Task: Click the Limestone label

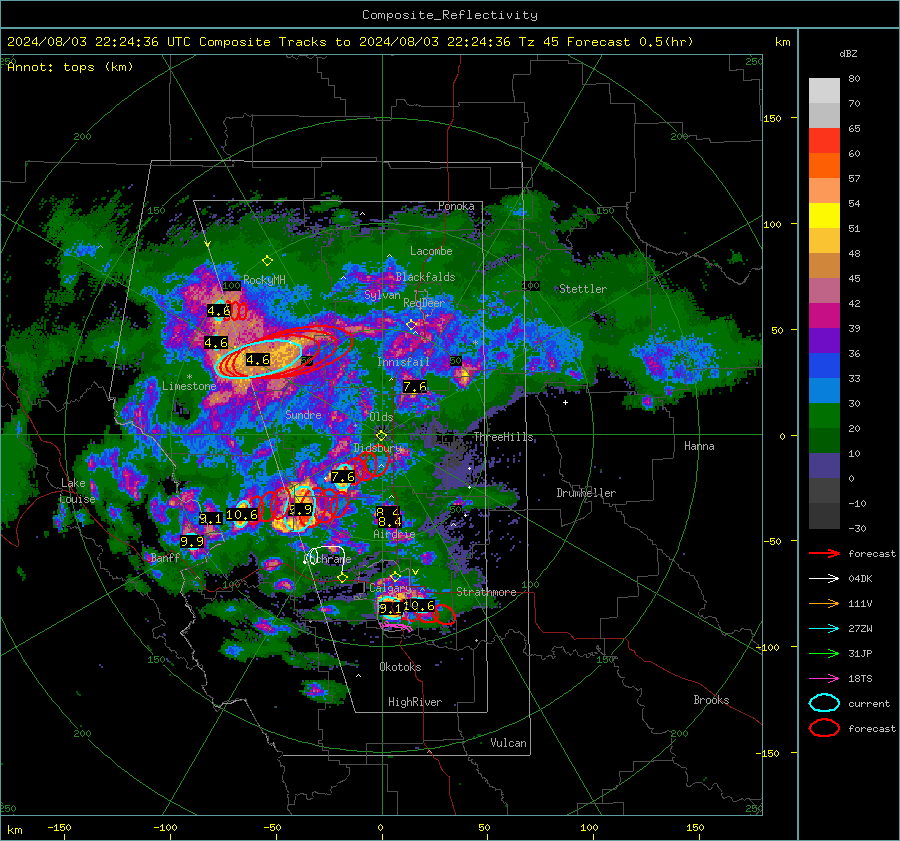Action: pos(189,386)
